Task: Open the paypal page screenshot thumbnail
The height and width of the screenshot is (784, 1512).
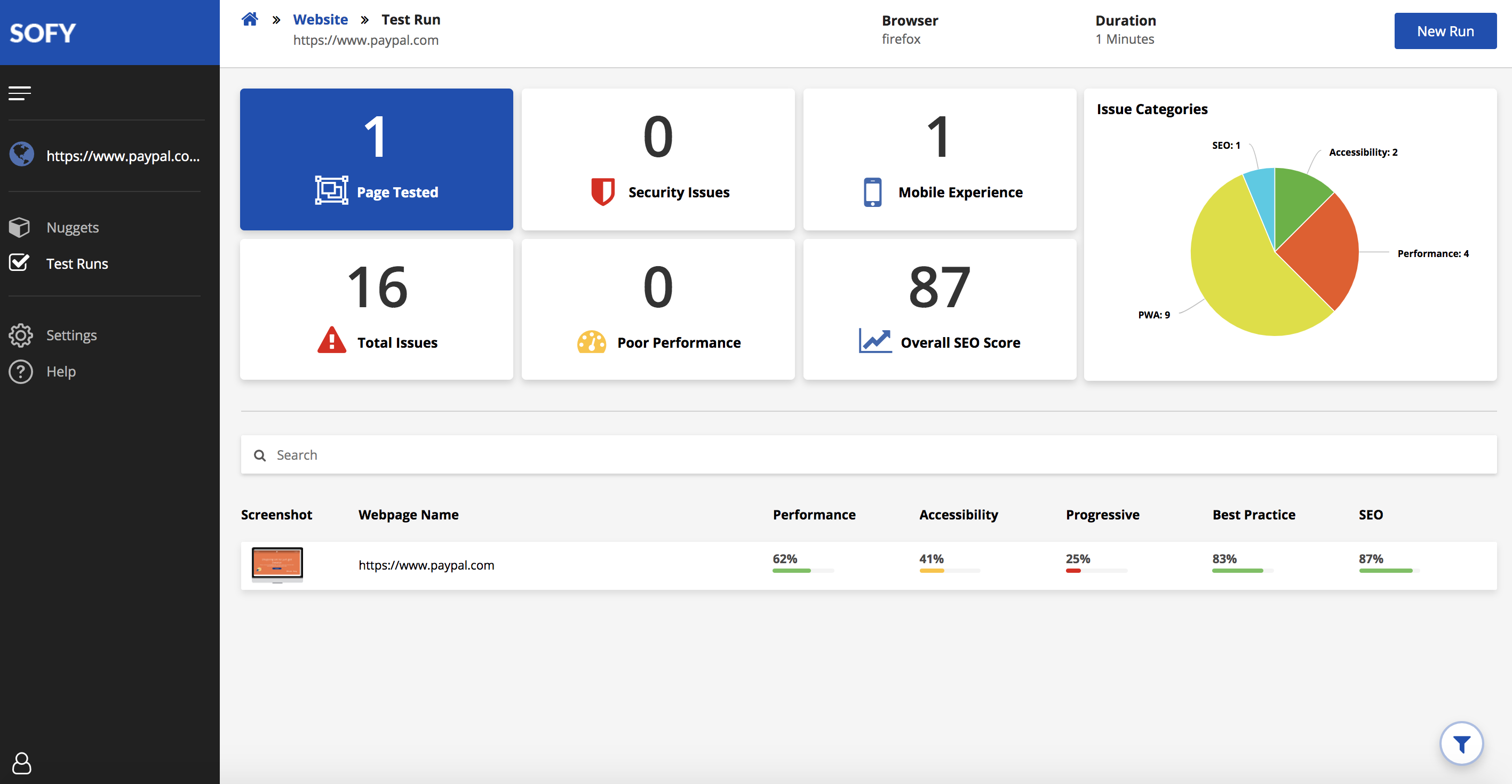Action: click(277, 564)
